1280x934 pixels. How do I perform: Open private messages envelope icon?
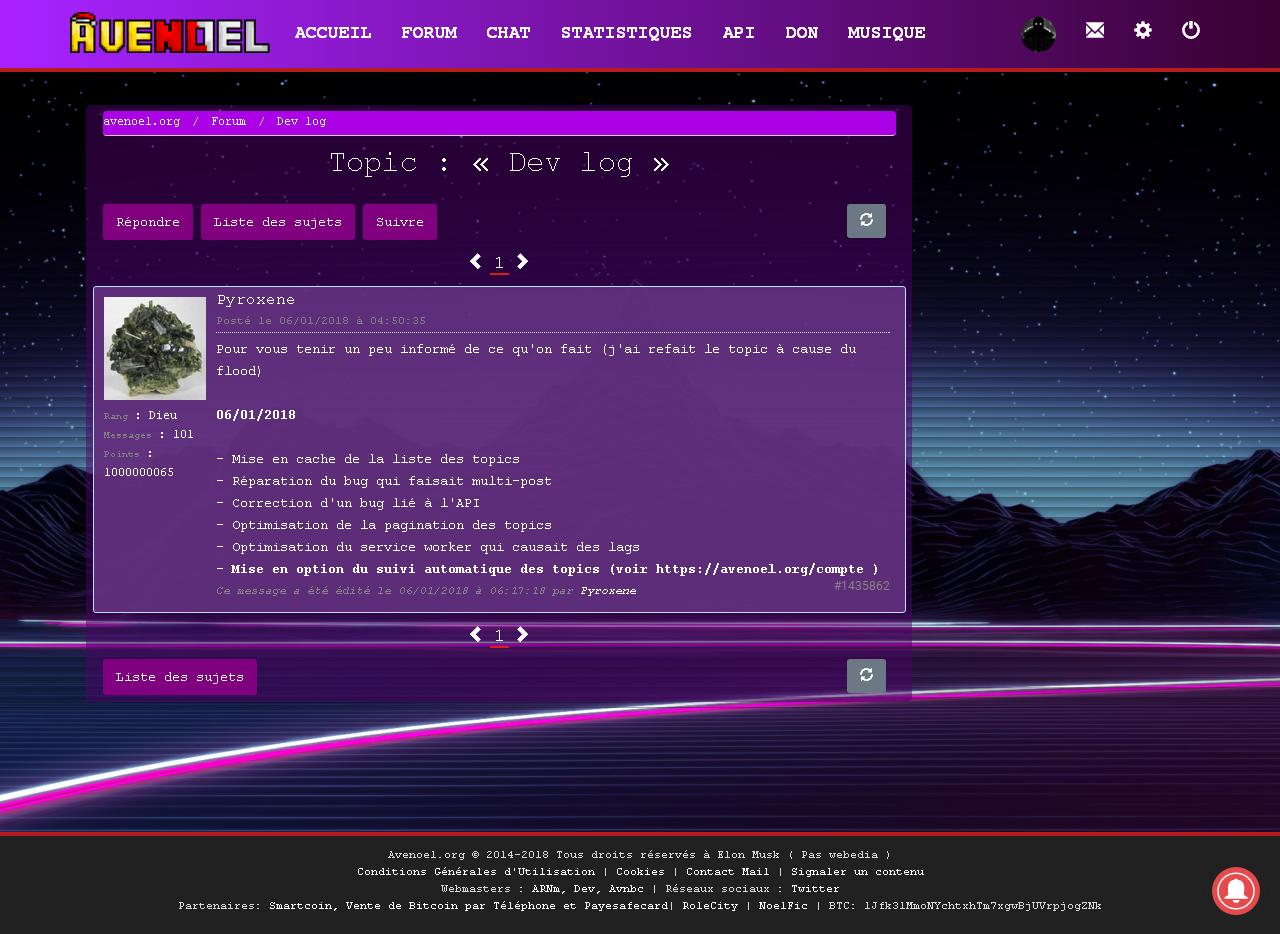[1095, 30]
